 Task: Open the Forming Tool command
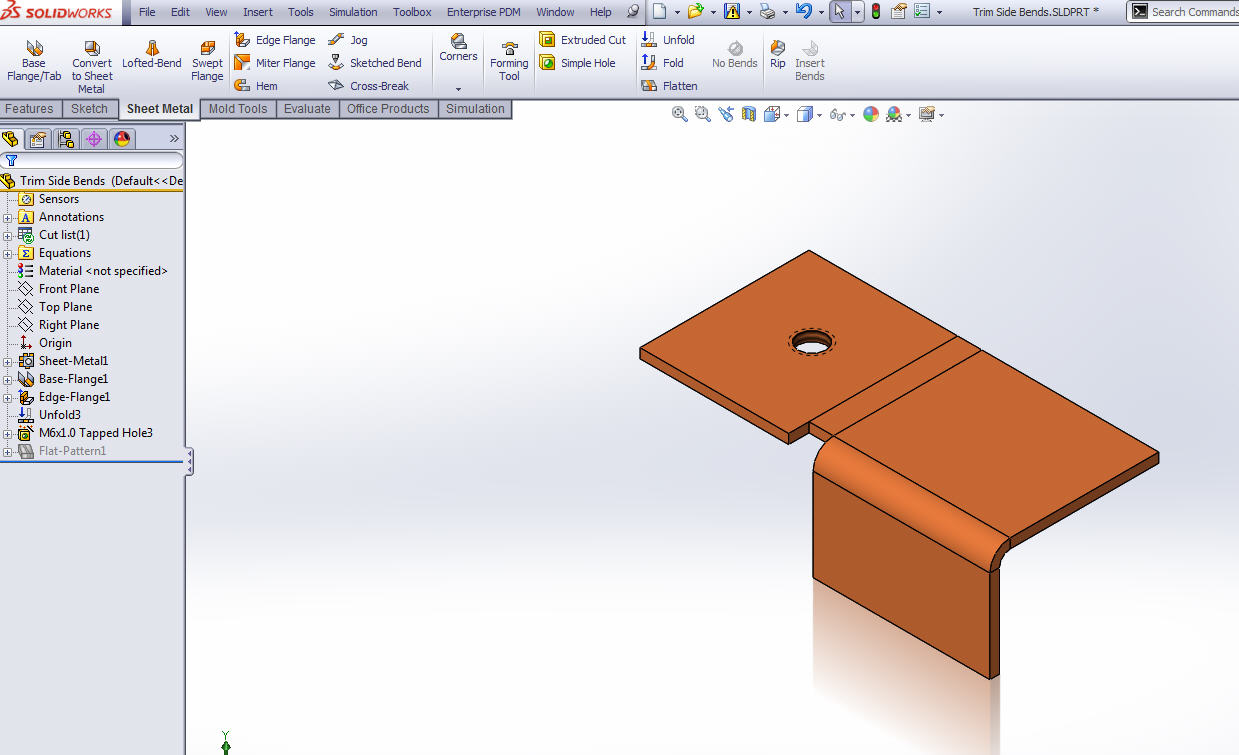click(509, 61)
